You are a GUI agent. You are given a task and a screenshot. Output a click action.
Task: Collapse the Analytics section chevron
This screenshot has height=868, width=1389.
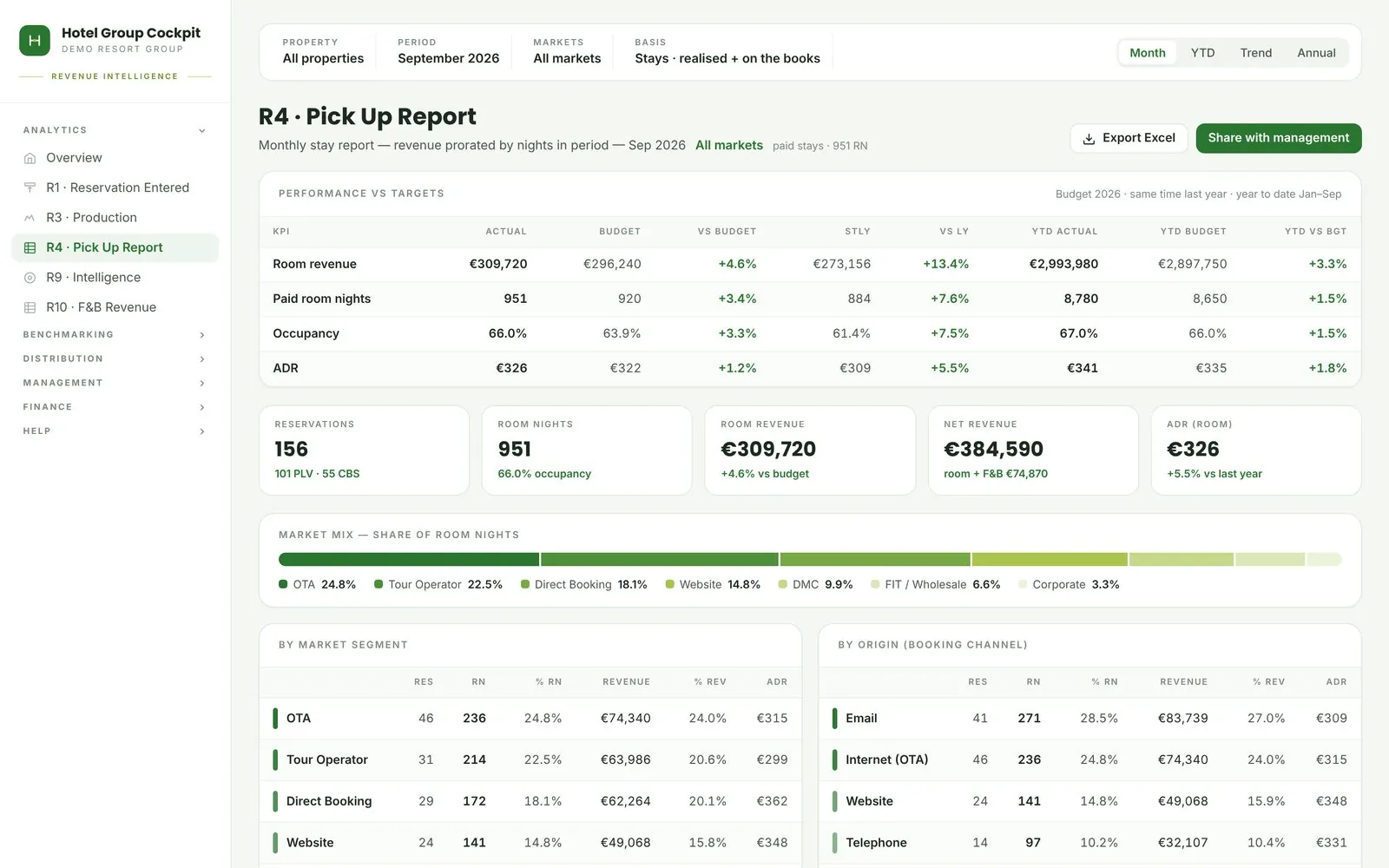(202, 131)
